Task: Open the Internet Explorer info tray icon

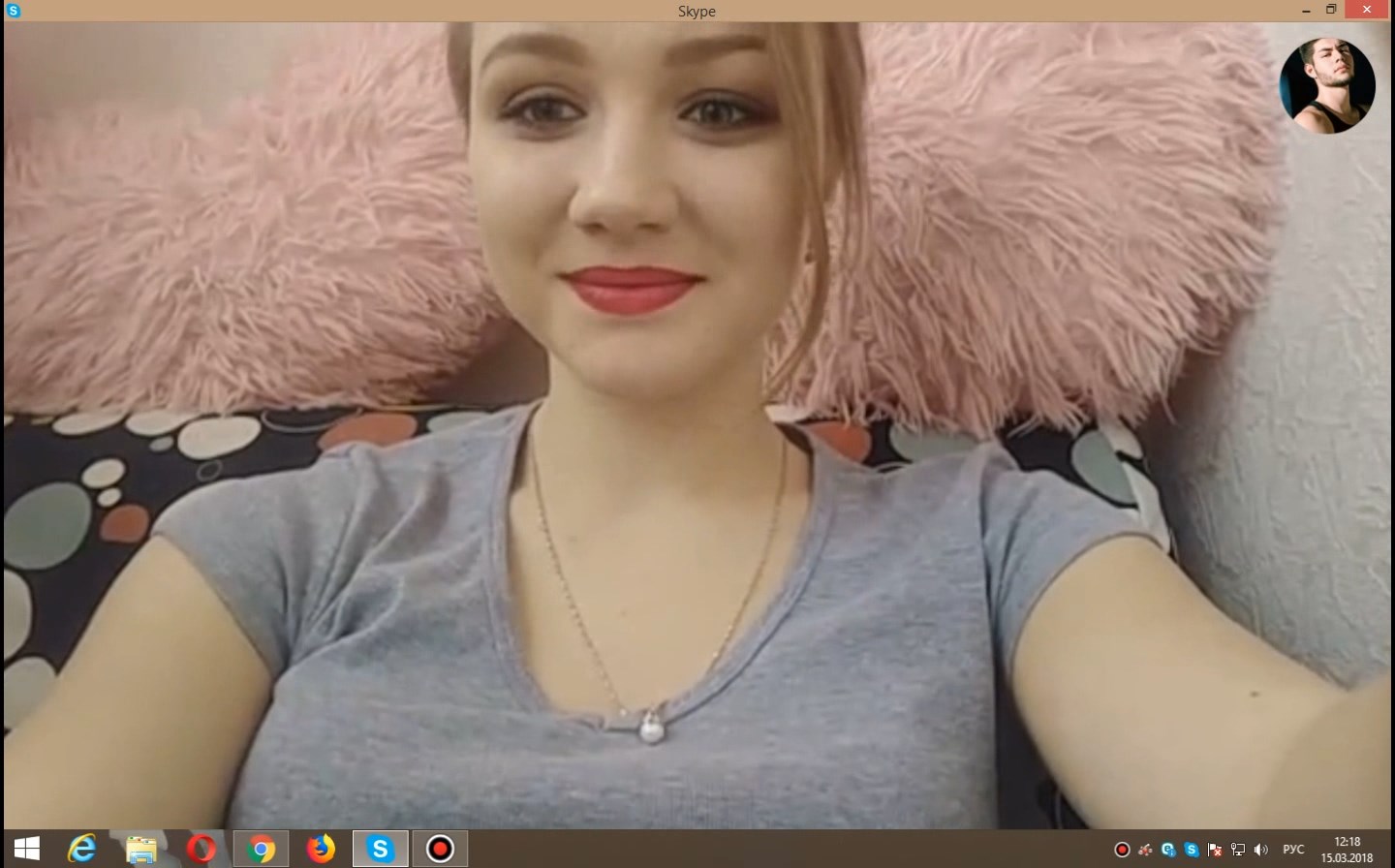Action: pos(1169,850)
